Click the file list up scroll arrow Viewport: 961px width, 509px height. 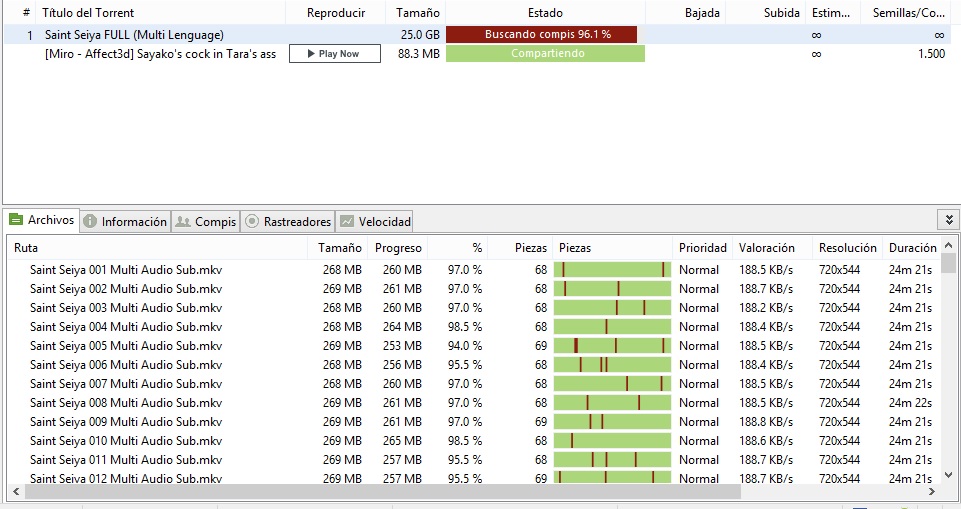tap(948, 246)
